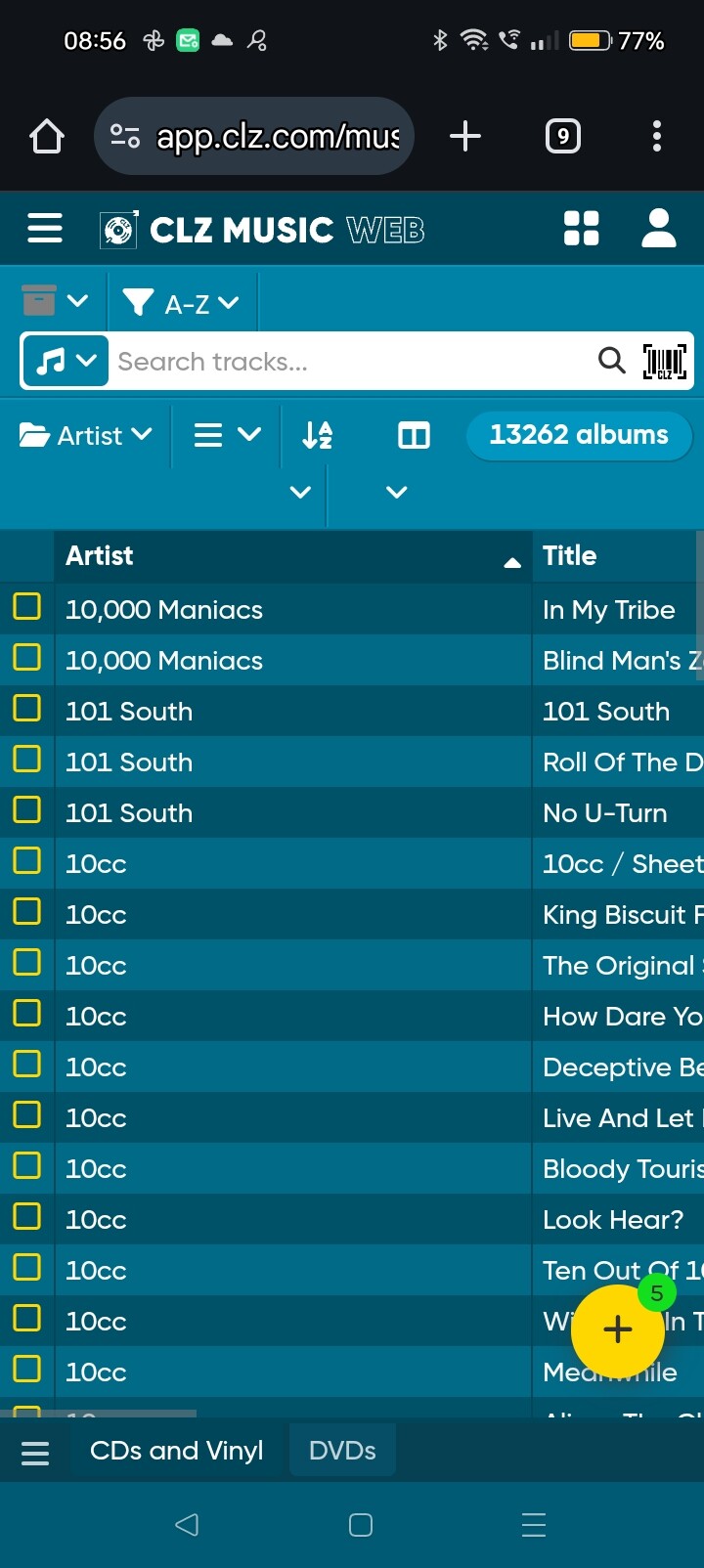Tap the barcode scanner icon
The width and height of the screenshot is (704, 1568).
pos(665,361)
